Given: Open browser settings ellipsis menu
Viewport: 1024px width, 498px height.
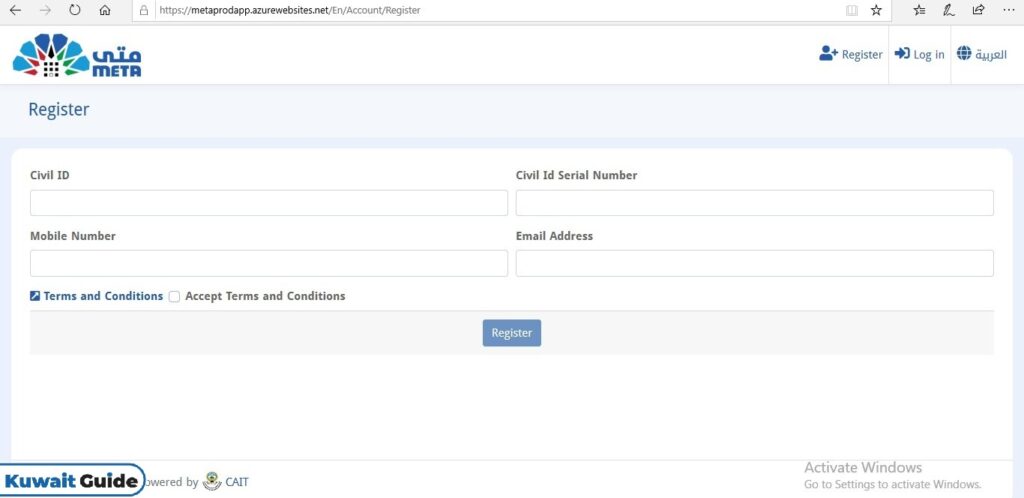Looking at the screenshot, I should pos(1008,10).
